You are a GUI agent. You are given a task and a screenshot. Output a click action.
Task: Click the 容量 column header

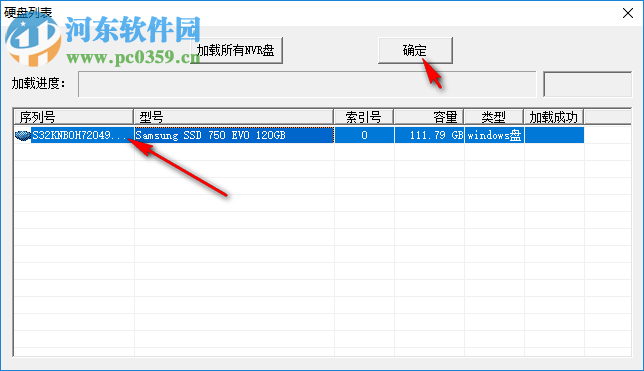(x=429, y=117)
